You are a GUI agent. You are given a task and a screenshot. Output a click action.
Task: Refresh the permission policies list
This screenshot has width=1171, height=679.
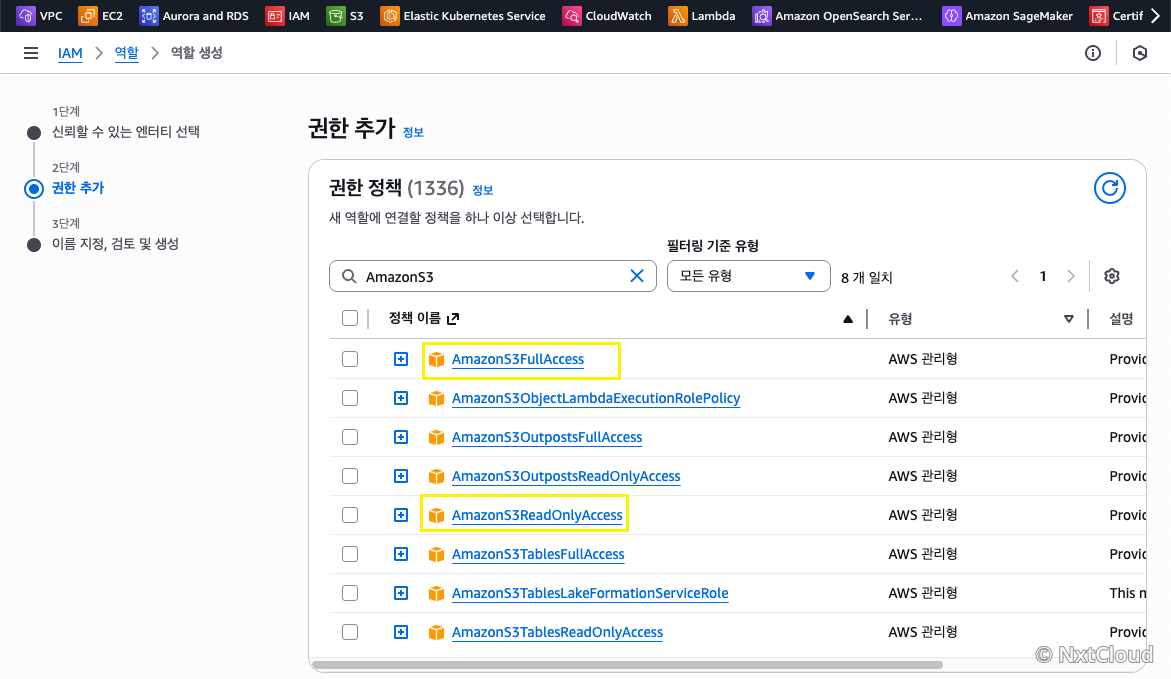pos(1110,188)
